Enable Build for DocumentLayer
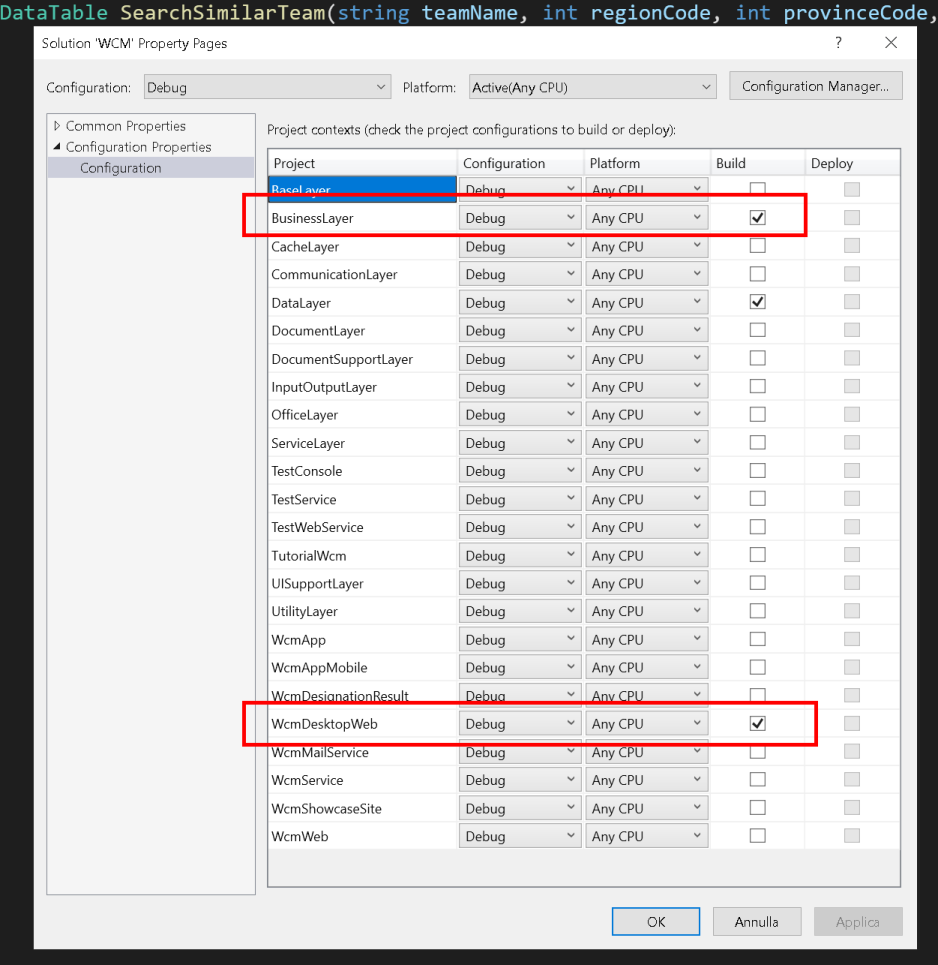The height and width of the screenshot is (965, 938). (x=758, y=330)
